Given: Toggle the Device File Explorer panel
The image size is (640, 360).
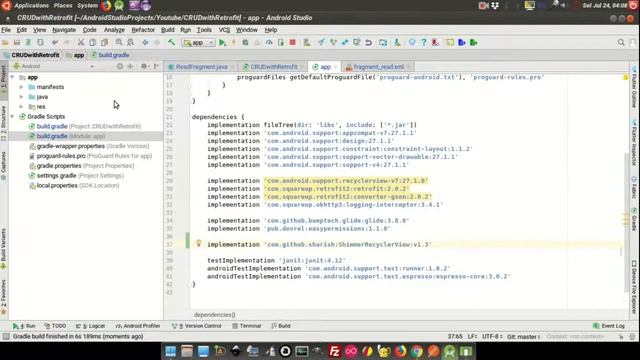Looking at the screenshot, I should pyautogui.click(x=634, y=288).
